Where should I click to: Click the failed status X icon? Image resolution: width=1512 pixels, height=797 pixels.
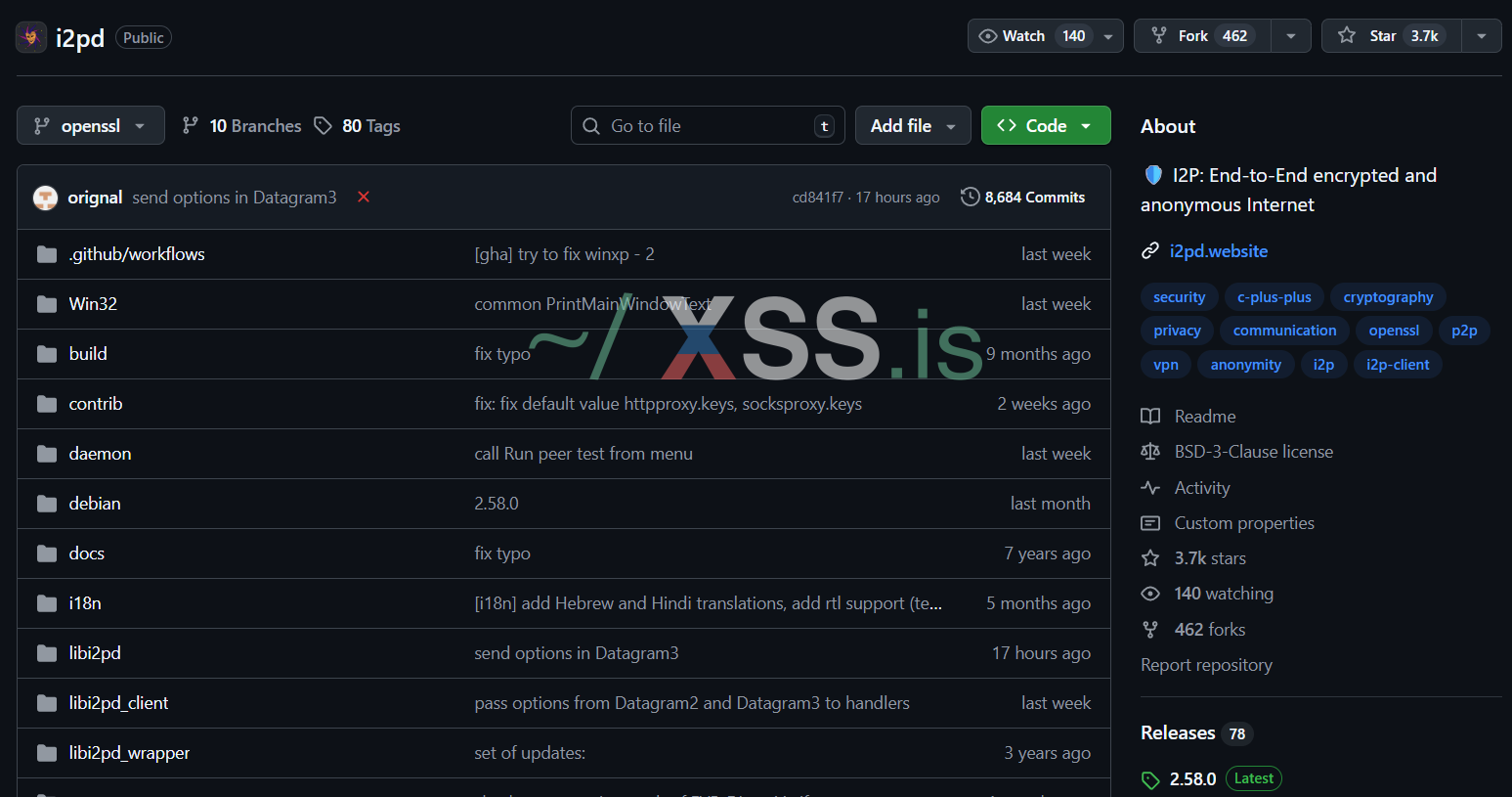pyautogui.click(x=364, y=197)
